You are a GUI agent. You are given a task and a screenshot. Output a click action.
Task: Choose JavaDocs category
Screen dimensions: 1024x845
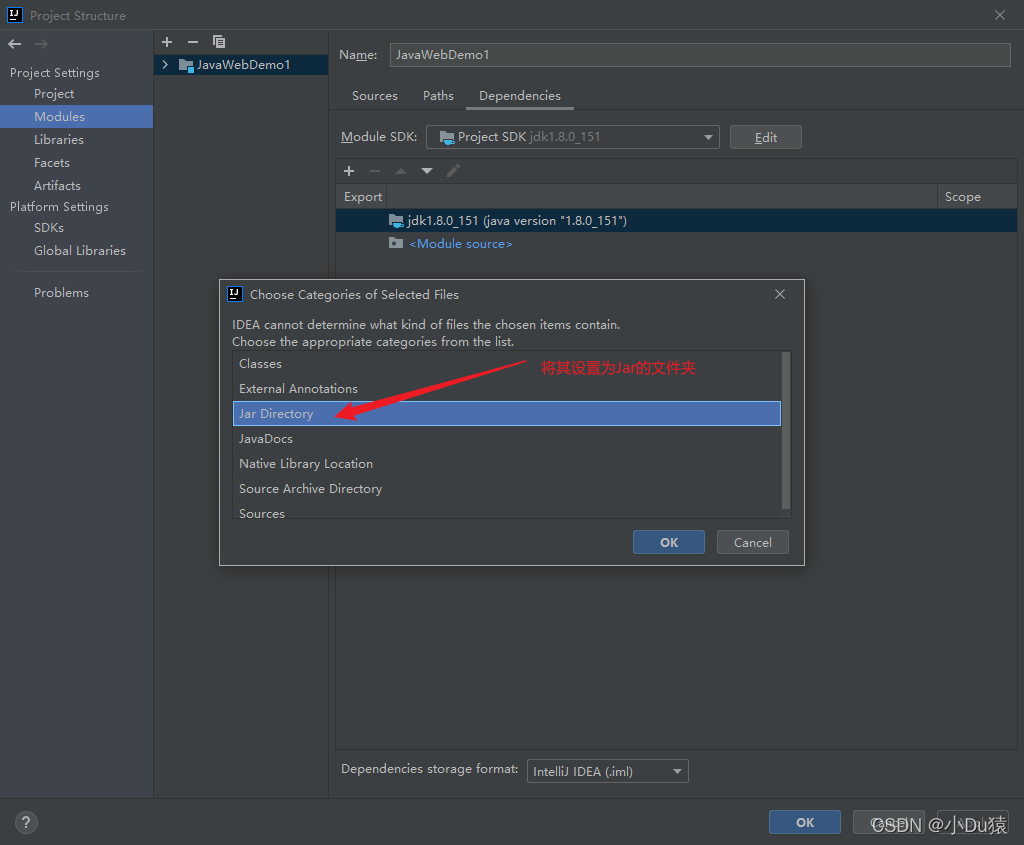click(507, 439)
